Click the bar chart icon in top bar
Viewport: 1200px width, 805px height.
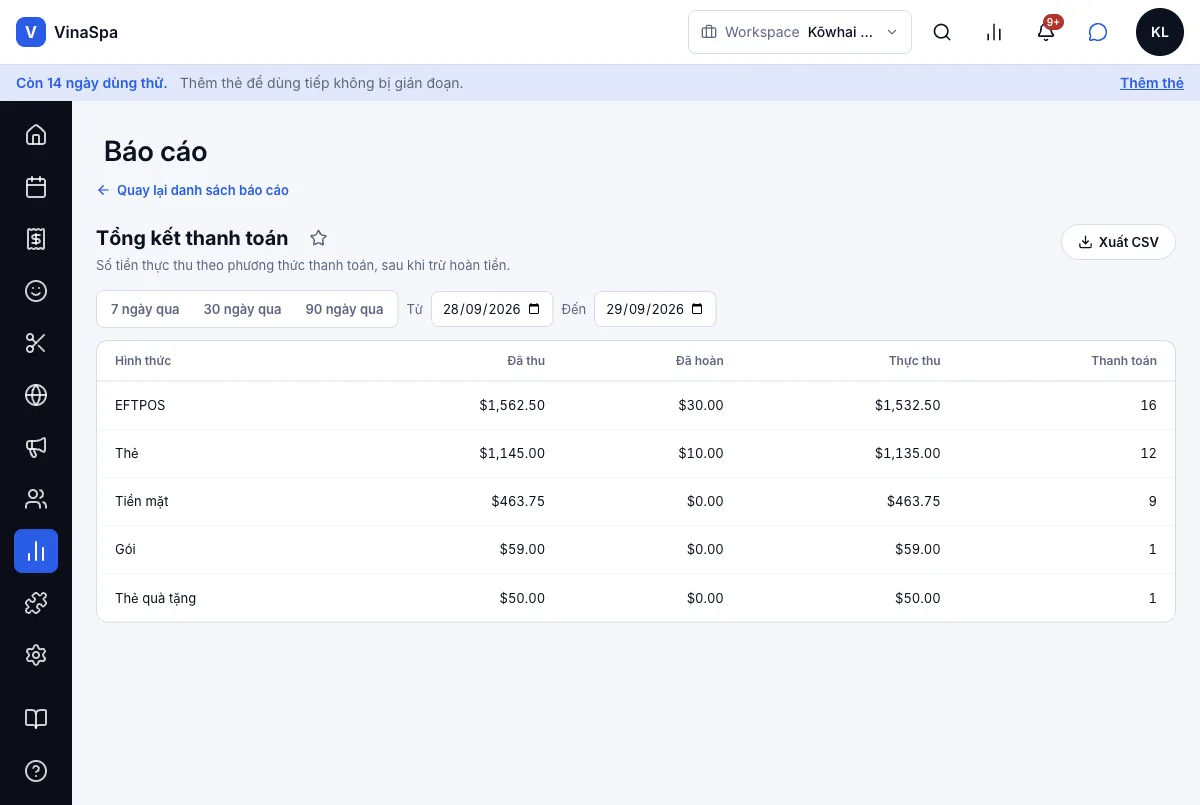[x=994, y=32]
